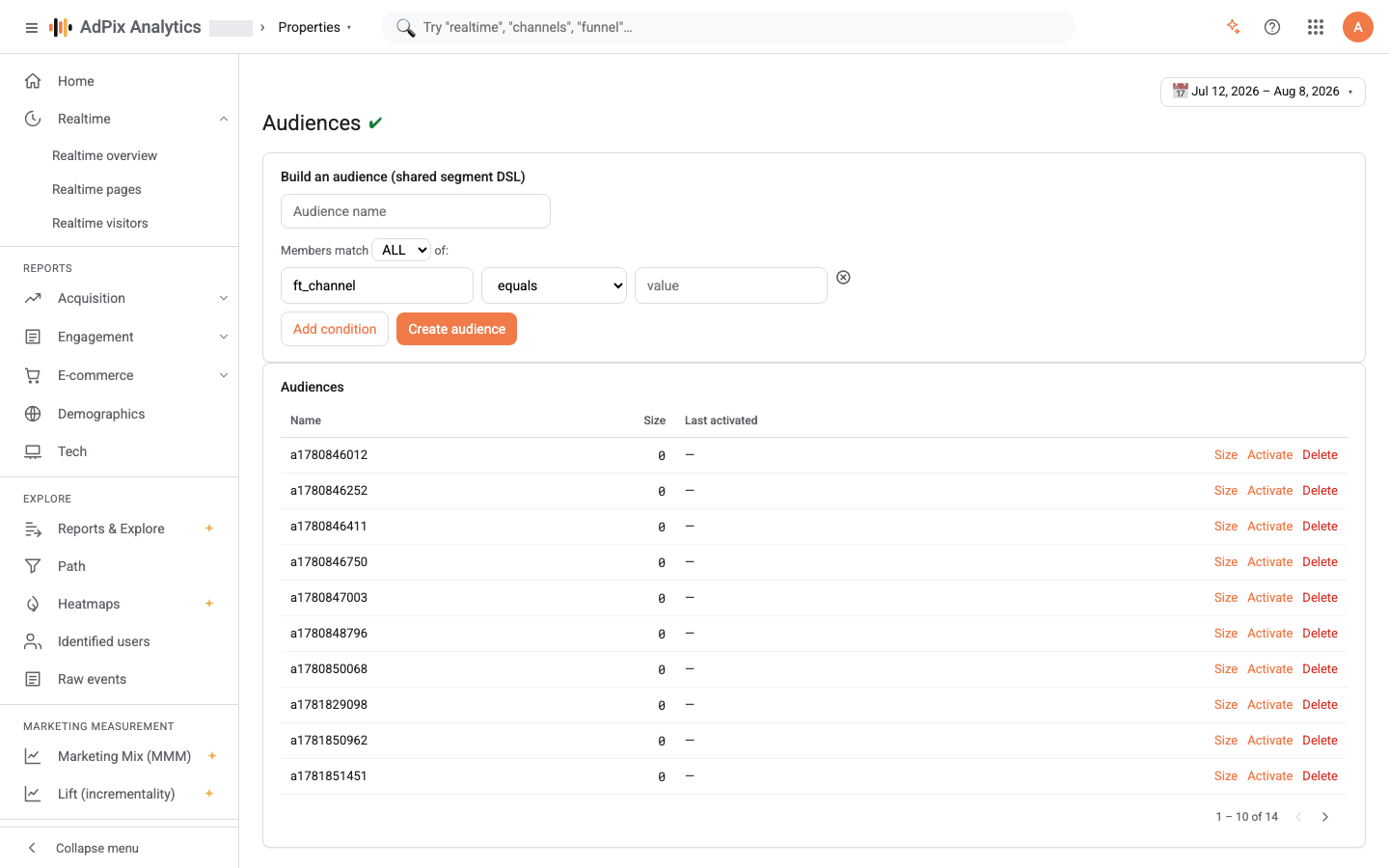Open Realtime visitors item
Viewport: 1389px width, 868px height.
pos(100,223)
